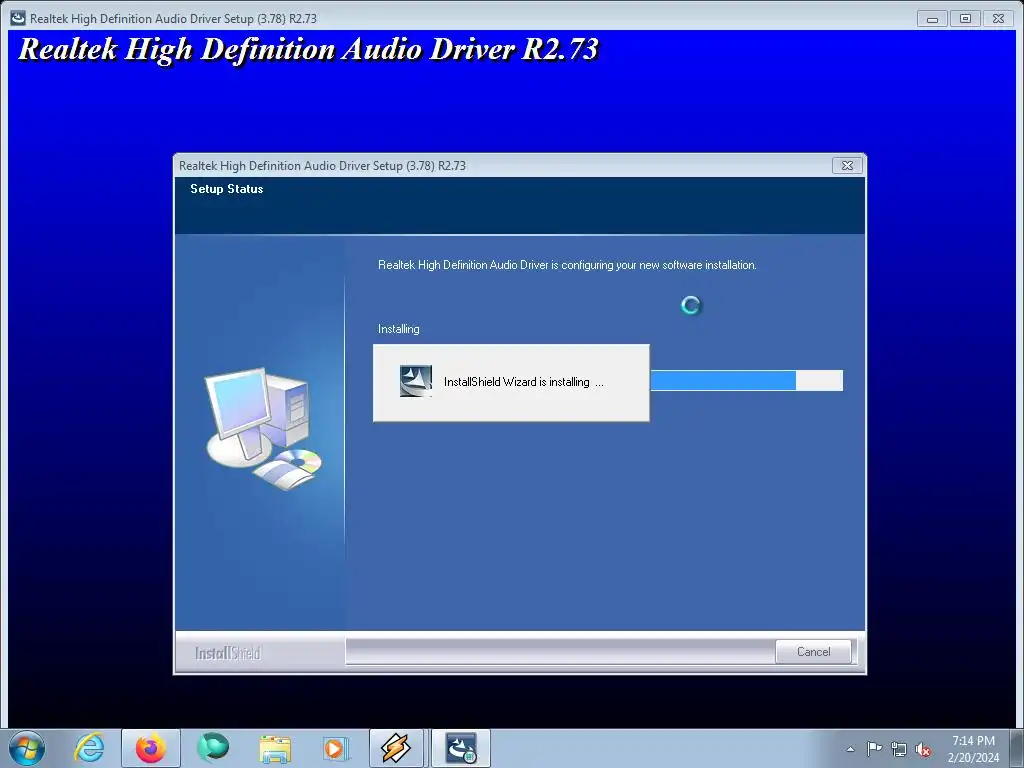
Task: Maximize the outer Realtek setup window
Action: pos(965,19)
